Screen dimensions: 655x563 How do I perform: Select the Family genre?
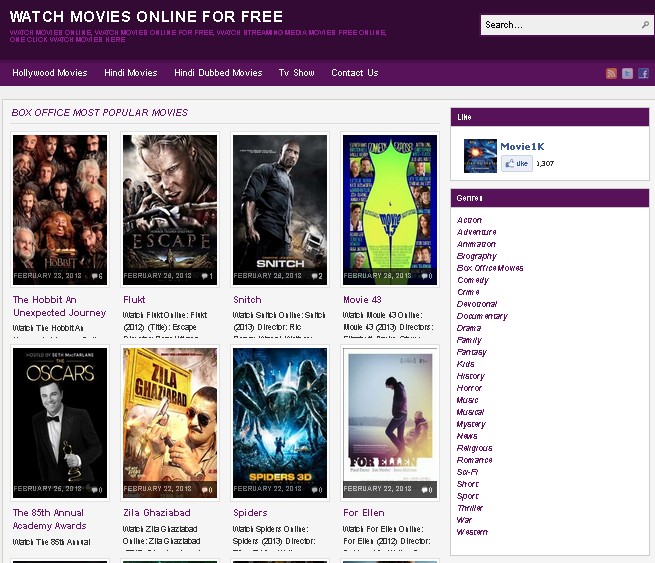[x=469, y=340]
